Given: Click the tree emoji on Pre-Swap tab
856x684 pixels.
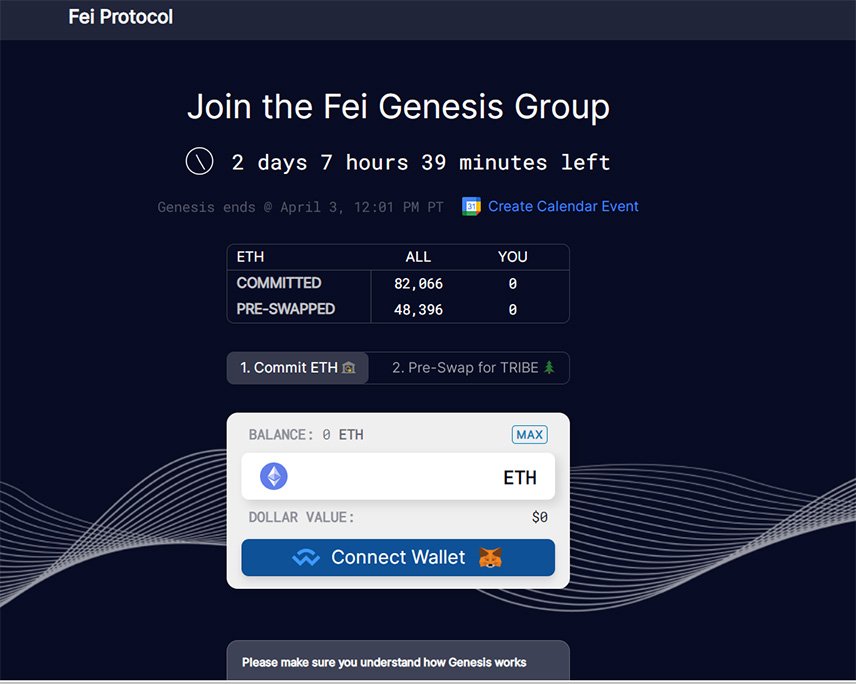Looking at the screenshot, I should tap(548, 368).
